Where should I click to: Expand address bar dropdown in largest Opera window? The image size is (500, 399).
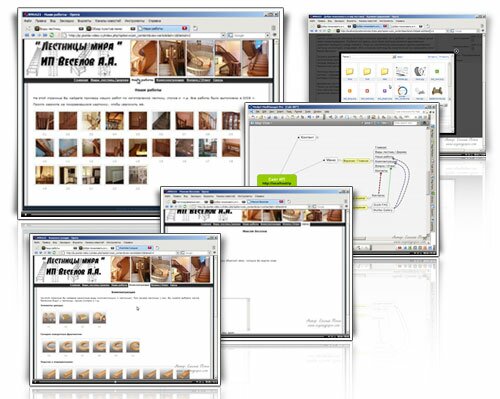coord(223,35)
